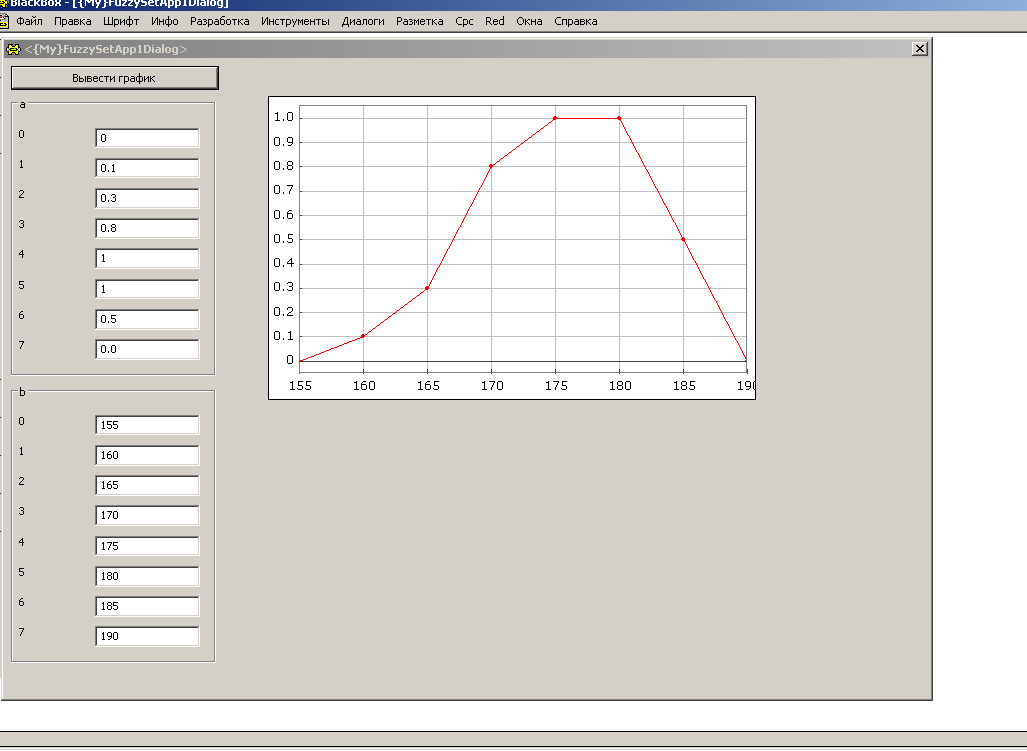The height and width of the screenshot is (751, 1027).
Task: Focus the input field with value 170
Action: click(x=147, y=515)
